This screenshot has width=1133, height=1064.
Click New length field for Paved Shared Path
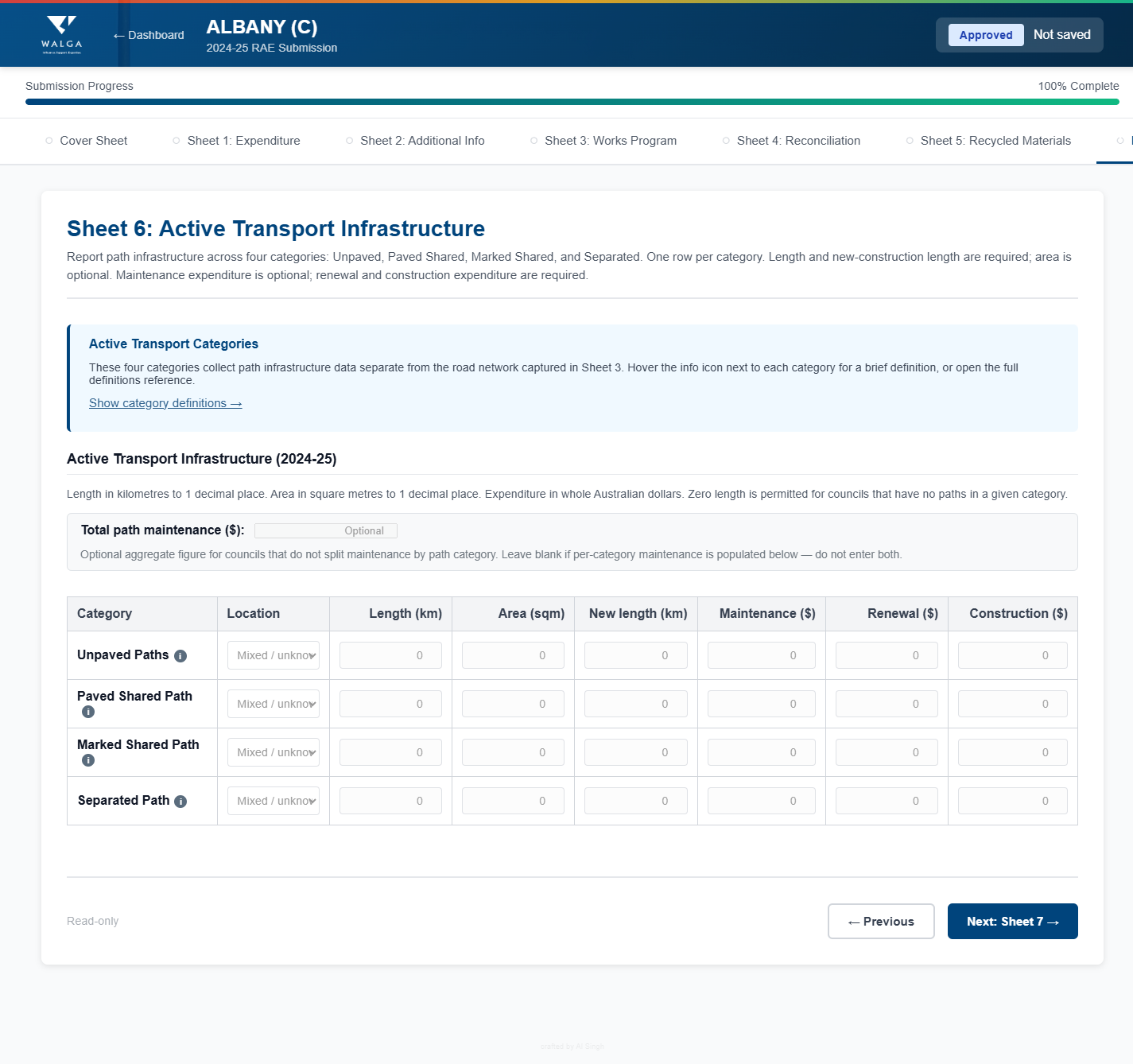pyautogui.click(x=635, y=704)
